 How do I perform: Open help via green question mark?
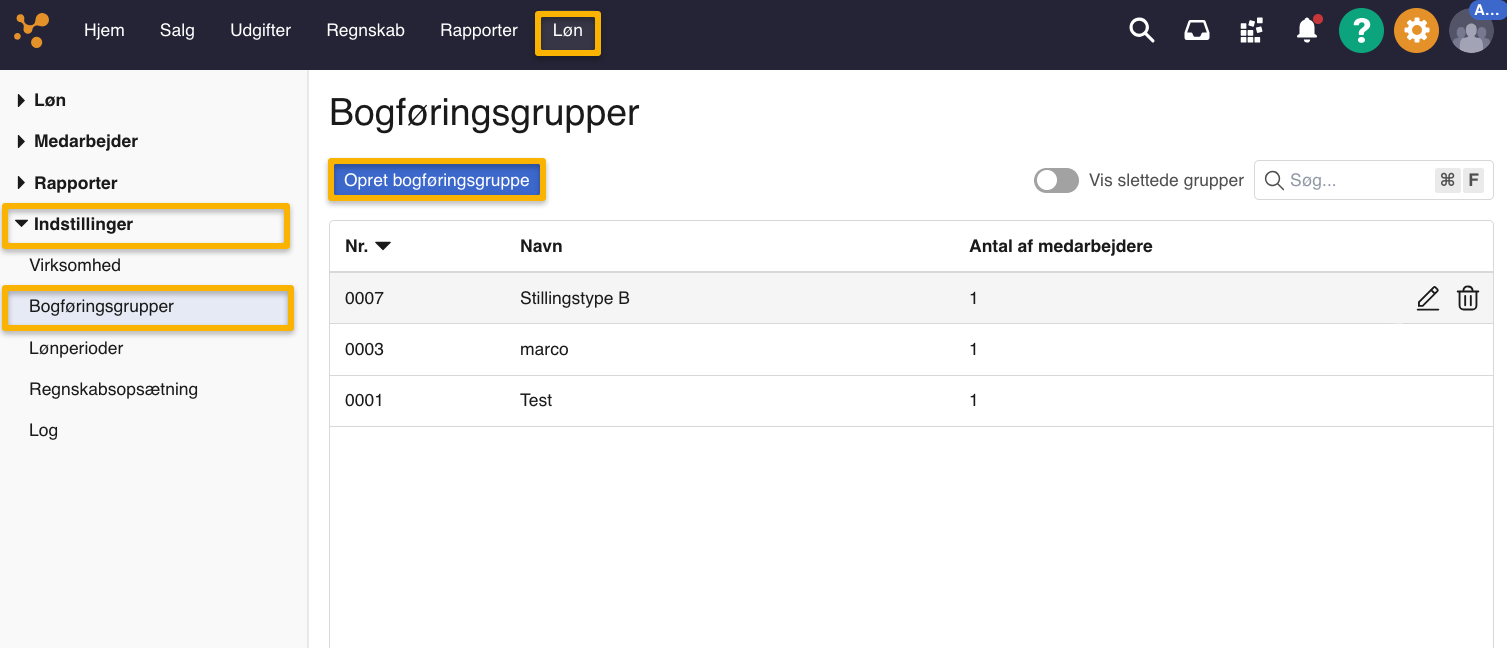(1361, 31)
